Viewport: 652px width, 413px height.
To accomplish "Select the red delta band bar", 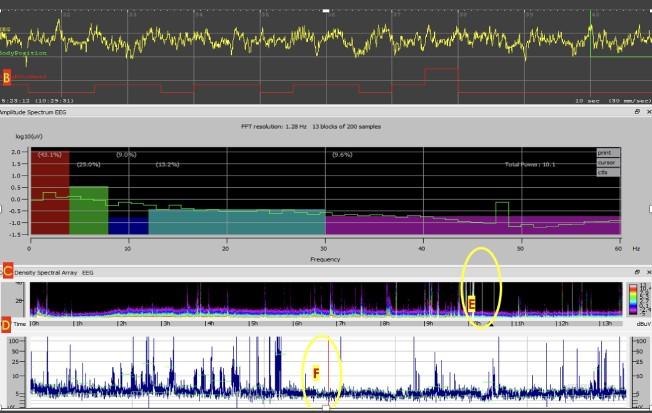I will point(50,193).
